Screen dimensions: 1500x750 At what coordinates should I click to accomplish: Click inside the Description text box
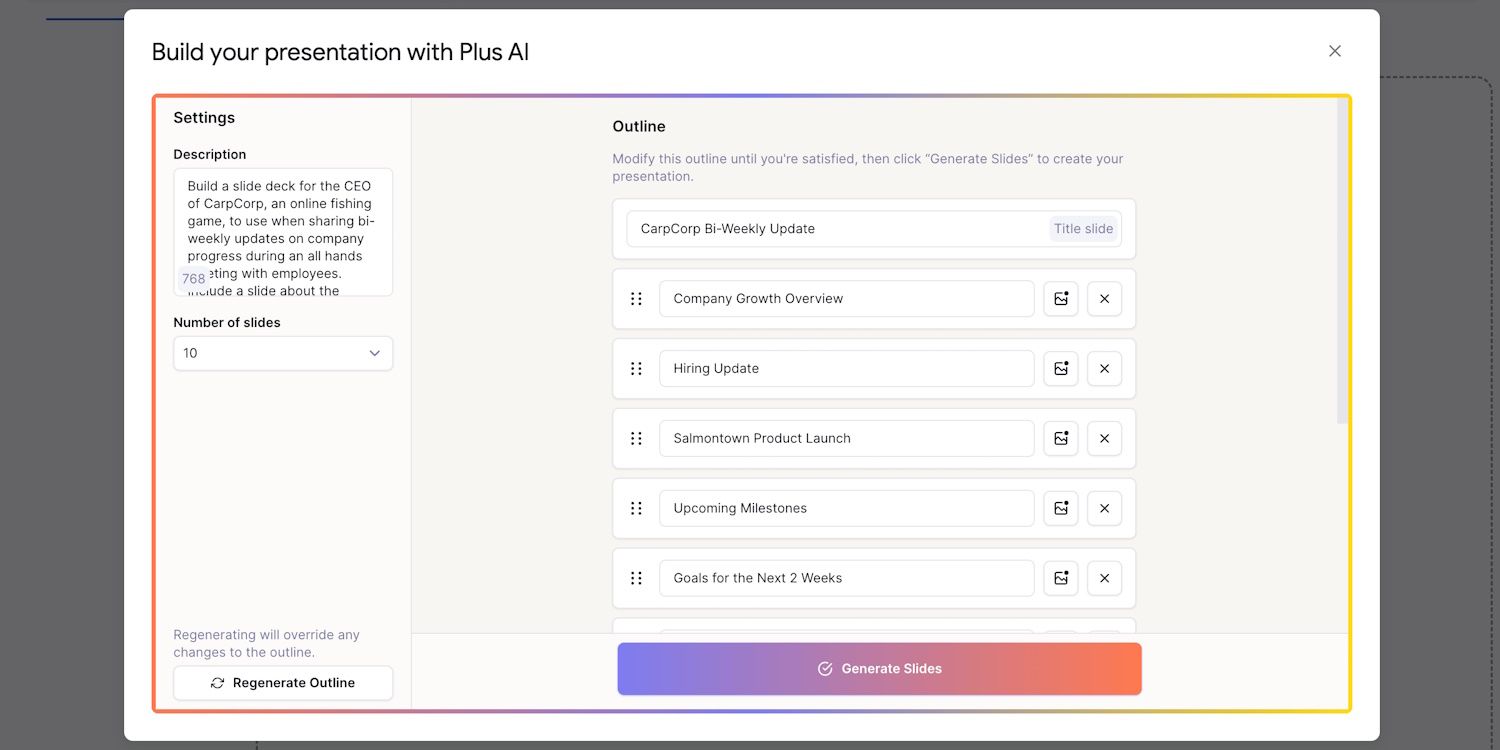282,232
